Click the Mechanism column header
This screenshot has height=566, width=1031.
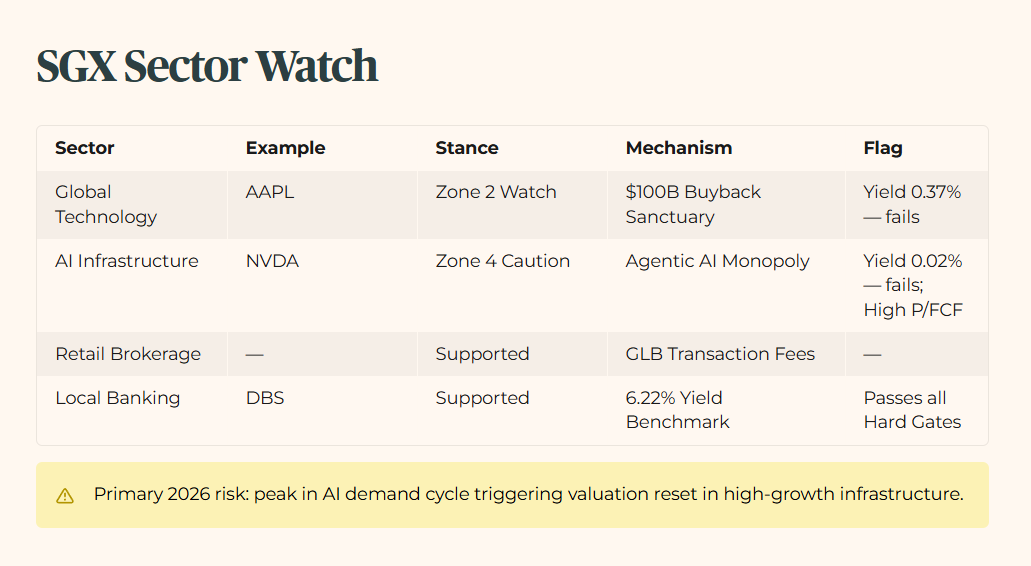click(679, 148)
